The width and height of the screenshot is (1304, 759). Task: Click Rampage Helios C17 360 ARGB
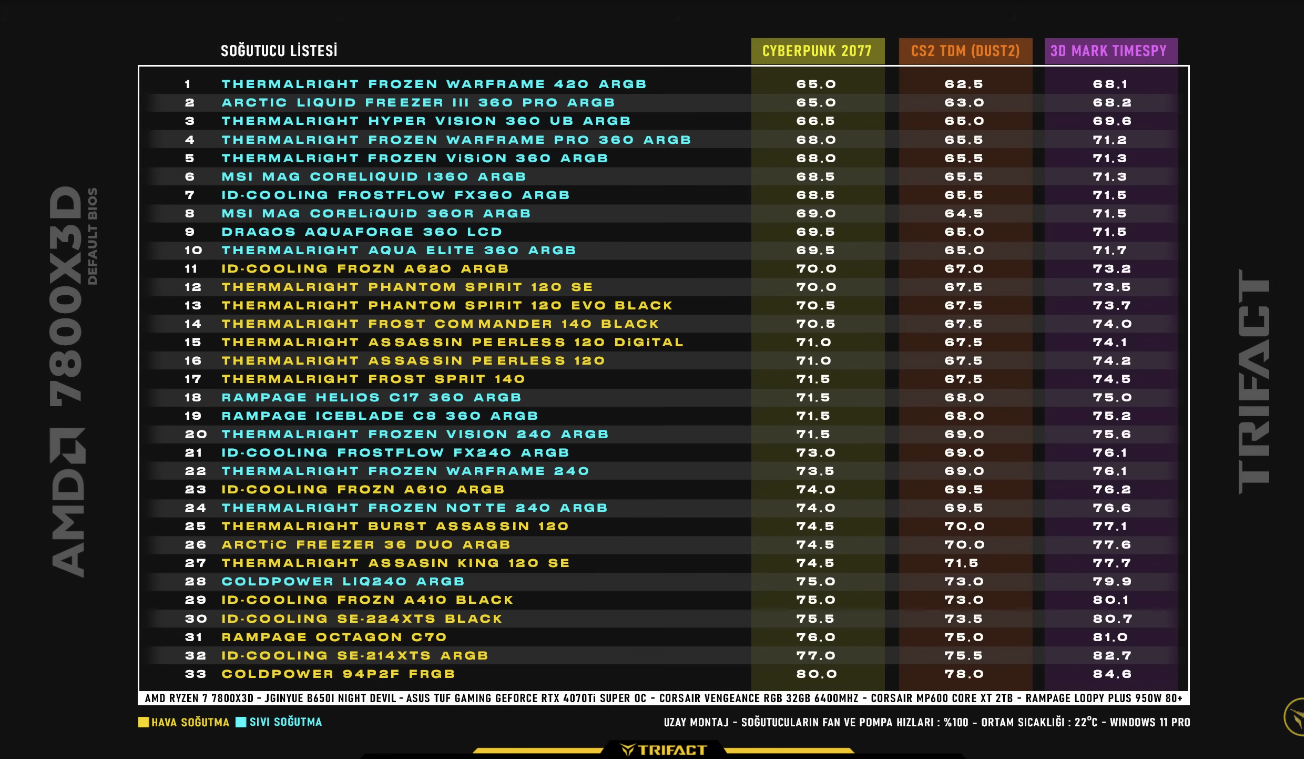(371, 398)
